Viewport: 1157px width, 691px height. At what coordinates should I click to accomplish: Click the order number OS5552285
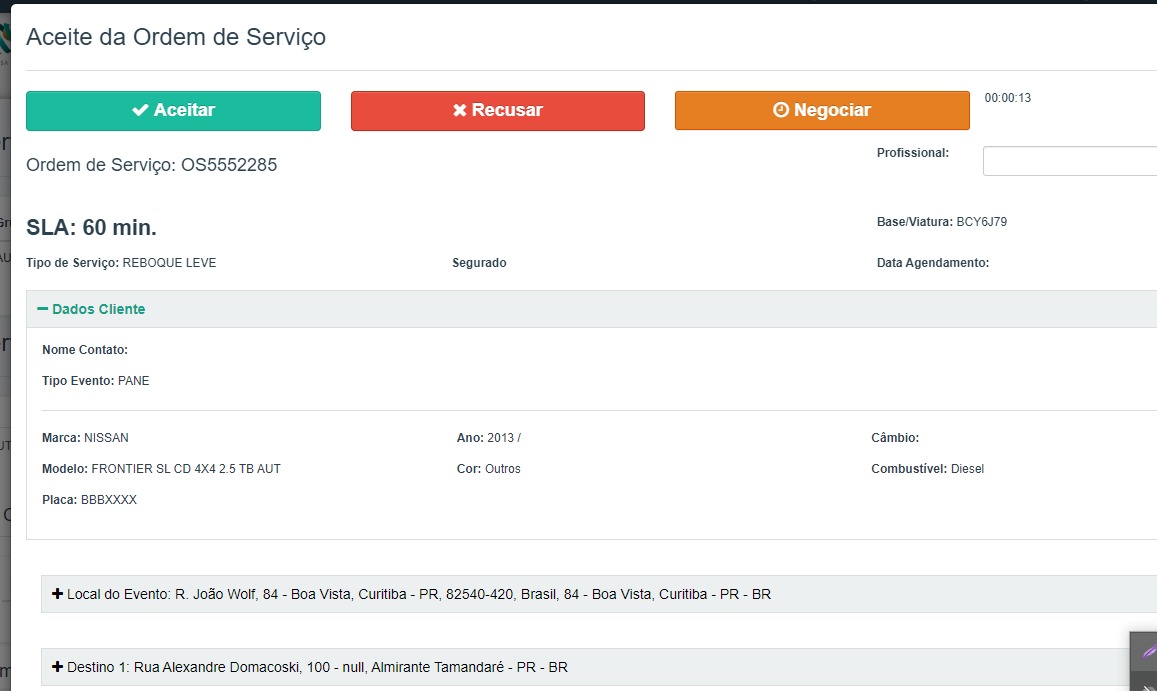click(228, 165)
